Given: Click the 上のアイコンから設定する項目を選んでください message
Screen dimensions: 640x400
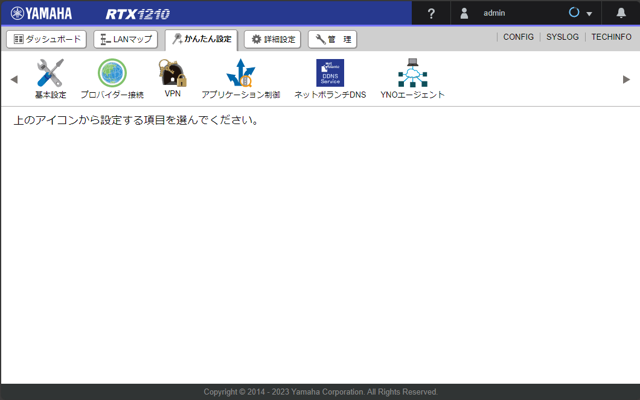Looking at the screenshot, I should tap(136, 120).
